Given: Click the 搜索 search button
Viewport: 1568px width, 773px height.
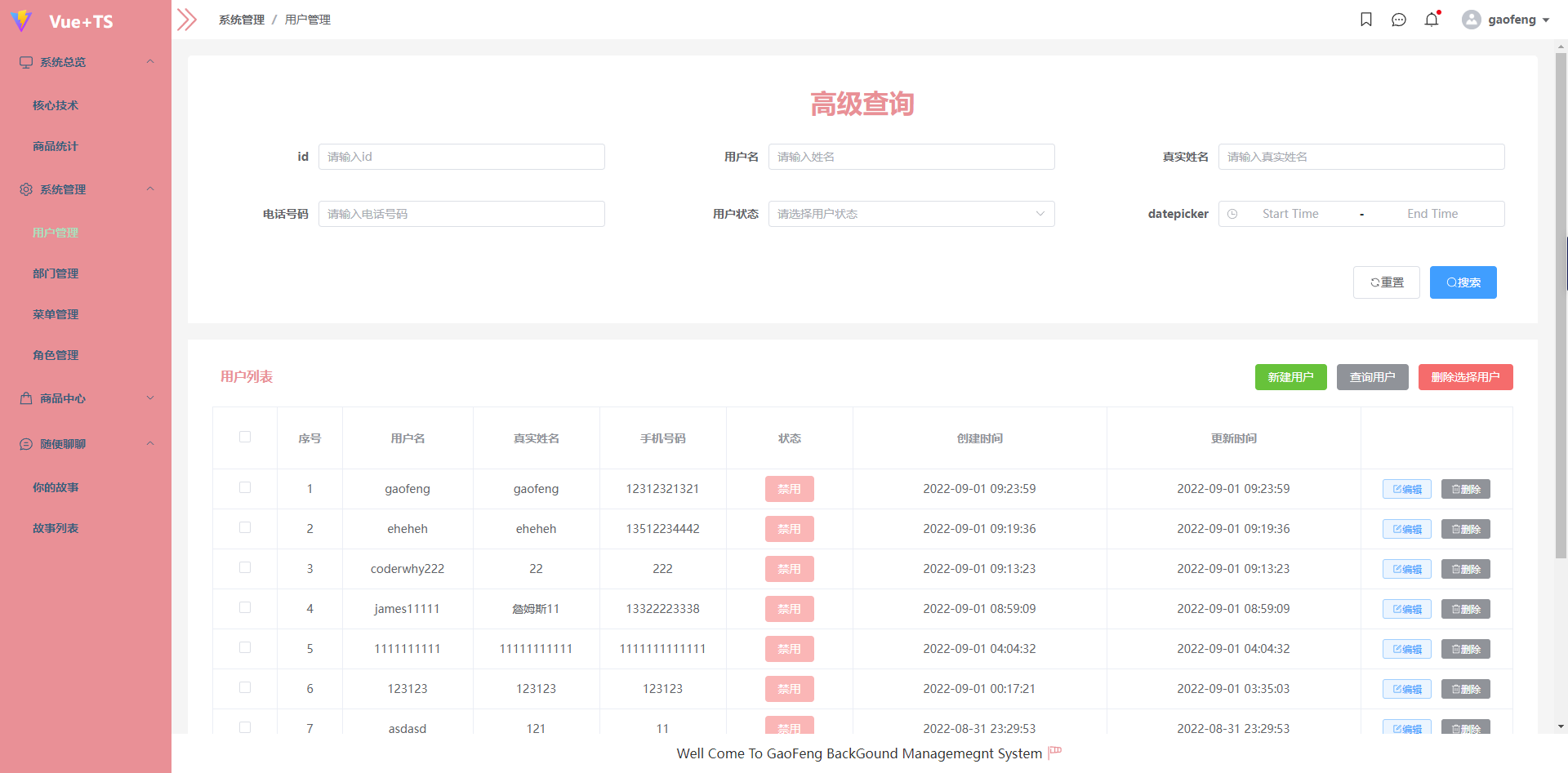Looking at the screenshot, I should [x=1463, y=282].
